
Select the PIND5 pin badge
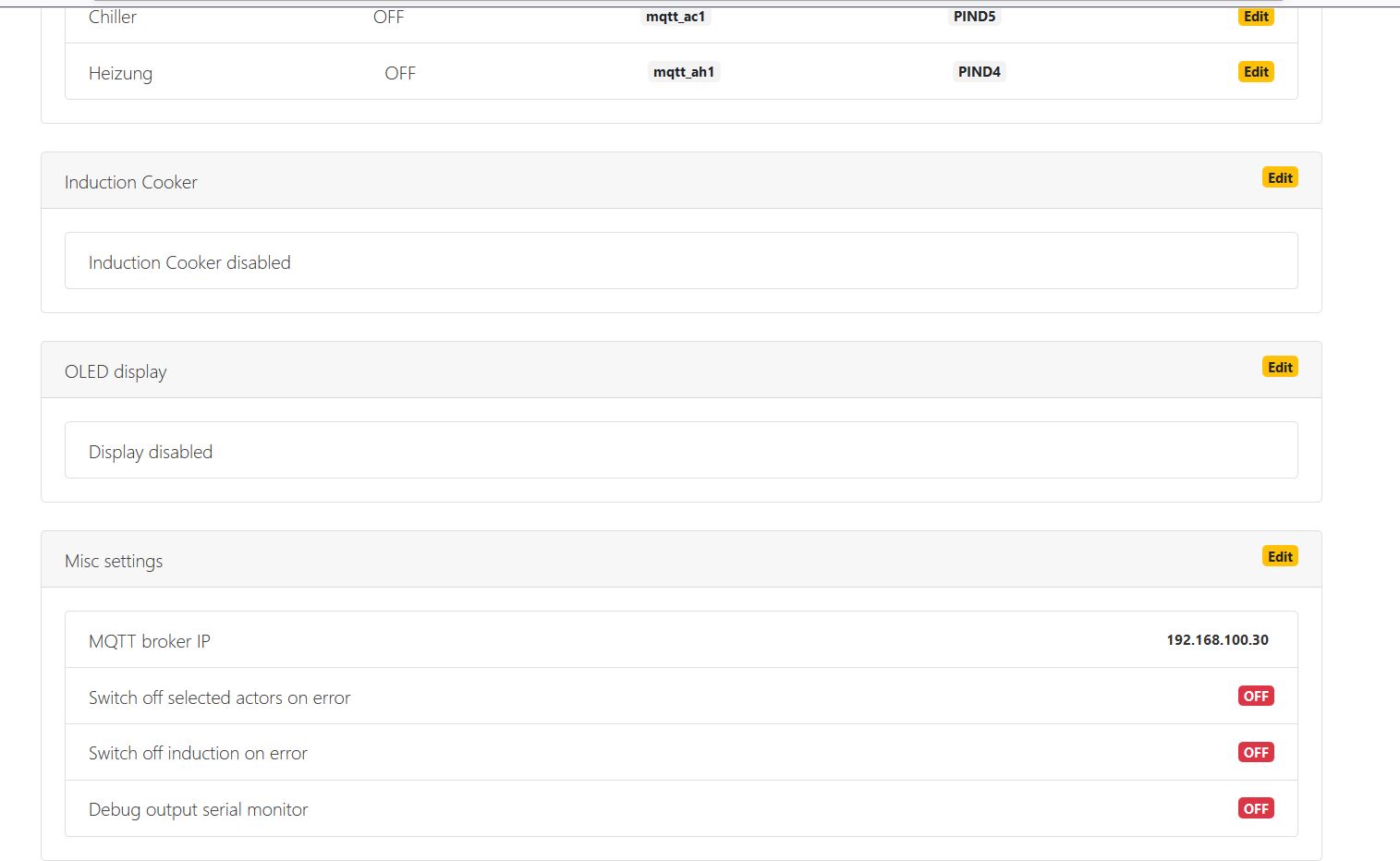coord(974,17)
